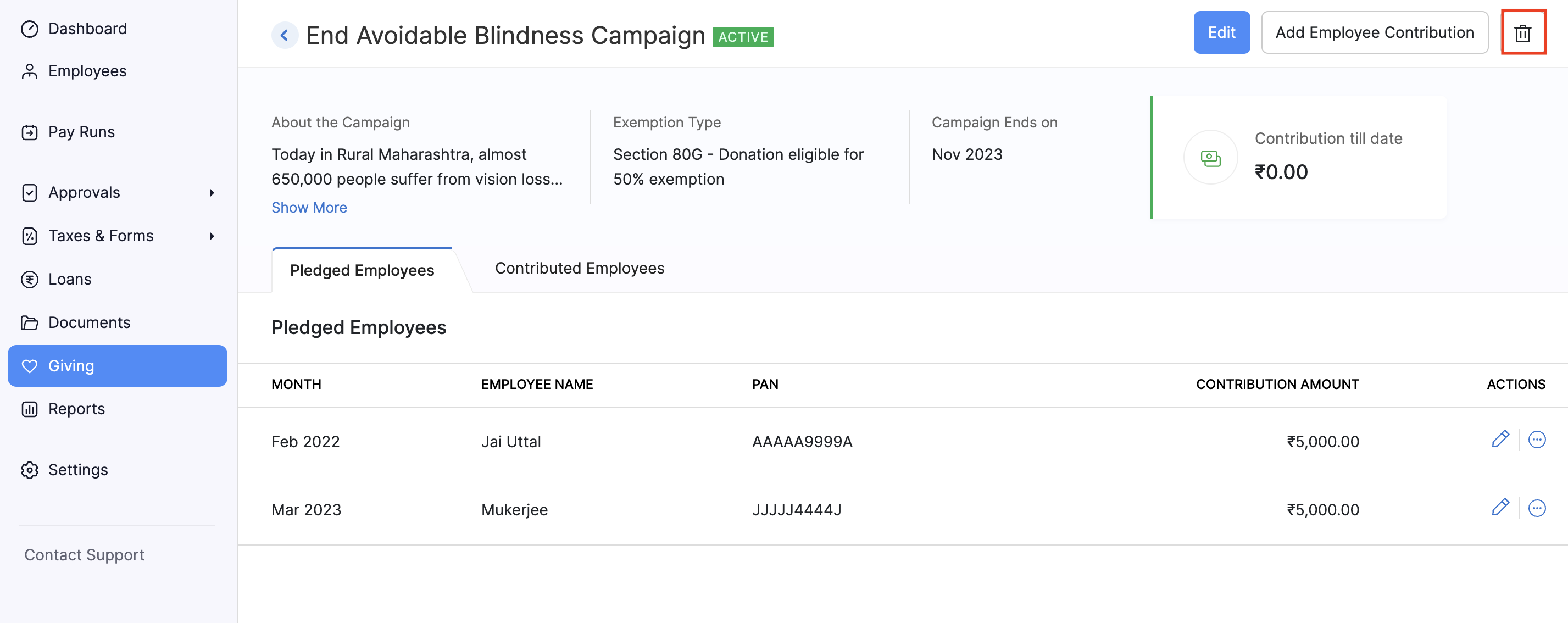This screenshot has width=1568, height=623.
Task: Expand the Approvals submenu arrow
Action: 211,193
